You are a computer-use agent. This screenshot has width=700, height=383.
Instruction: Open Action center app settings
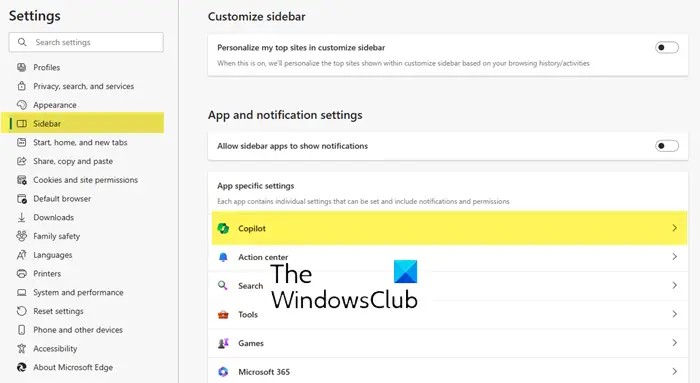(263, 257)
